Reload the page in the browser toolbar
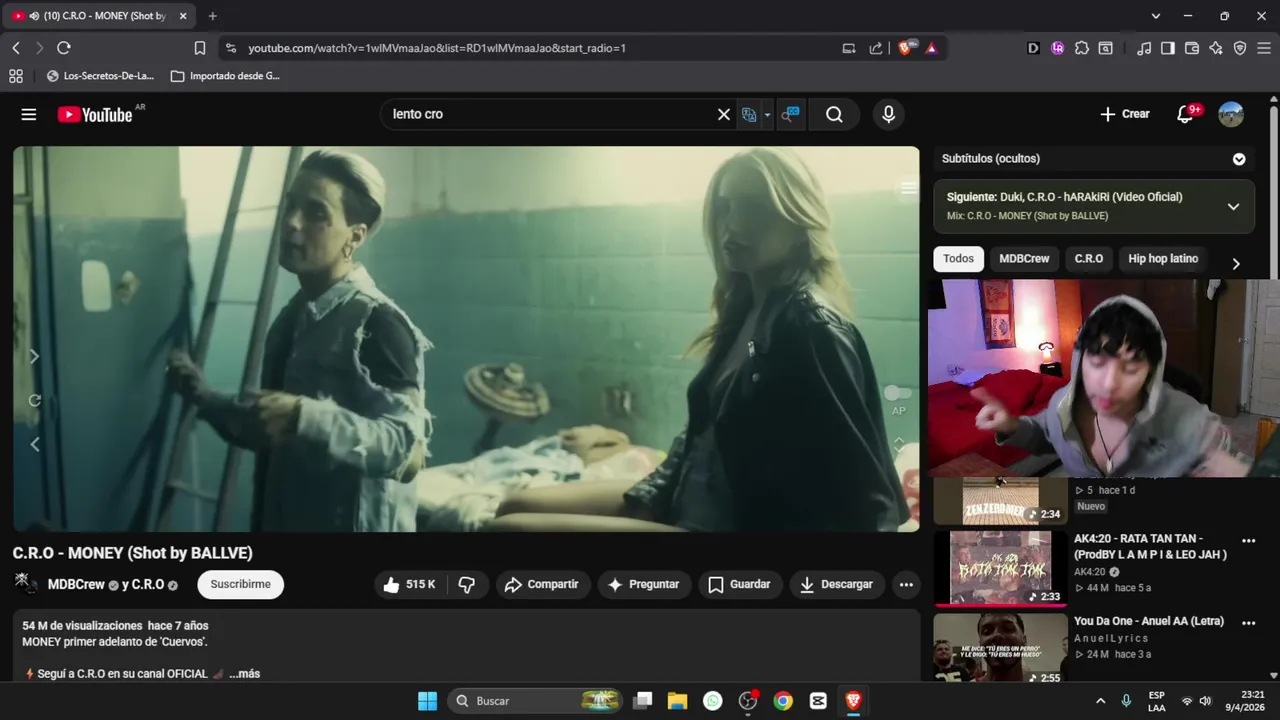Screen dimensions: 1280x720 (64, 48)
